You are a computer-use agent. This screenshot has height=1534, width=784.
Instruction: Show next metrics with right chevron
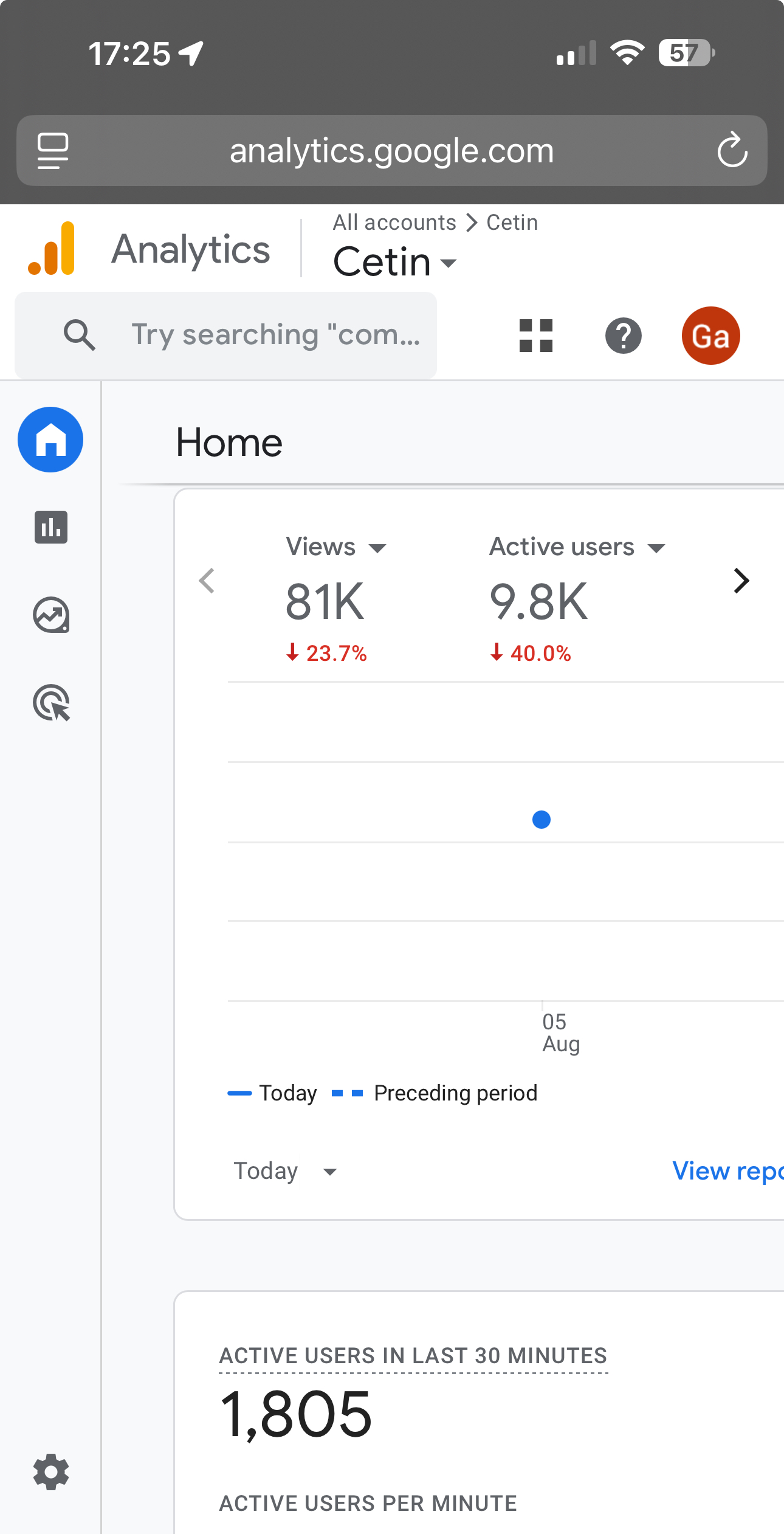pyautogui.click(x=741, y=581)
